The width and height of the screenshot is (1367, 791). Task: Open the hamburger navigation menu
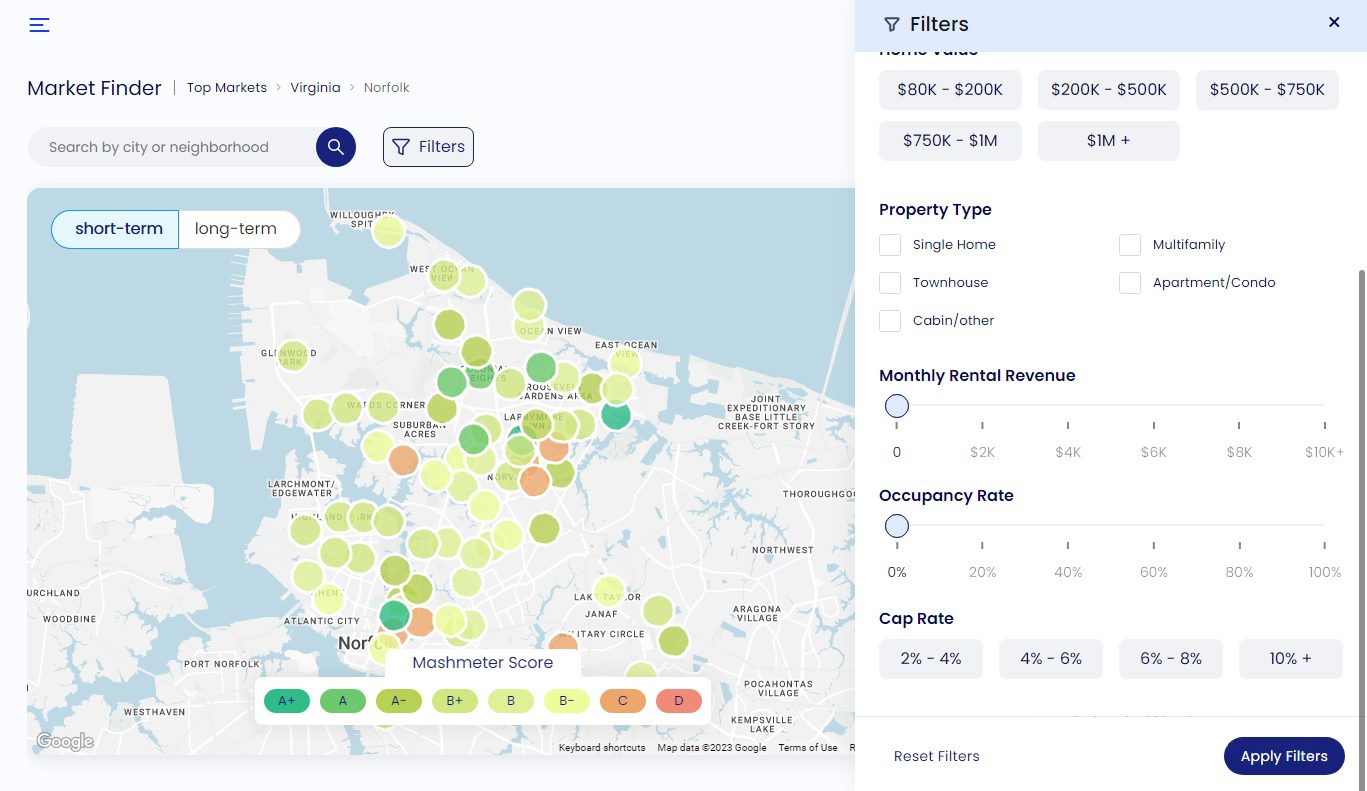(39, 25)
